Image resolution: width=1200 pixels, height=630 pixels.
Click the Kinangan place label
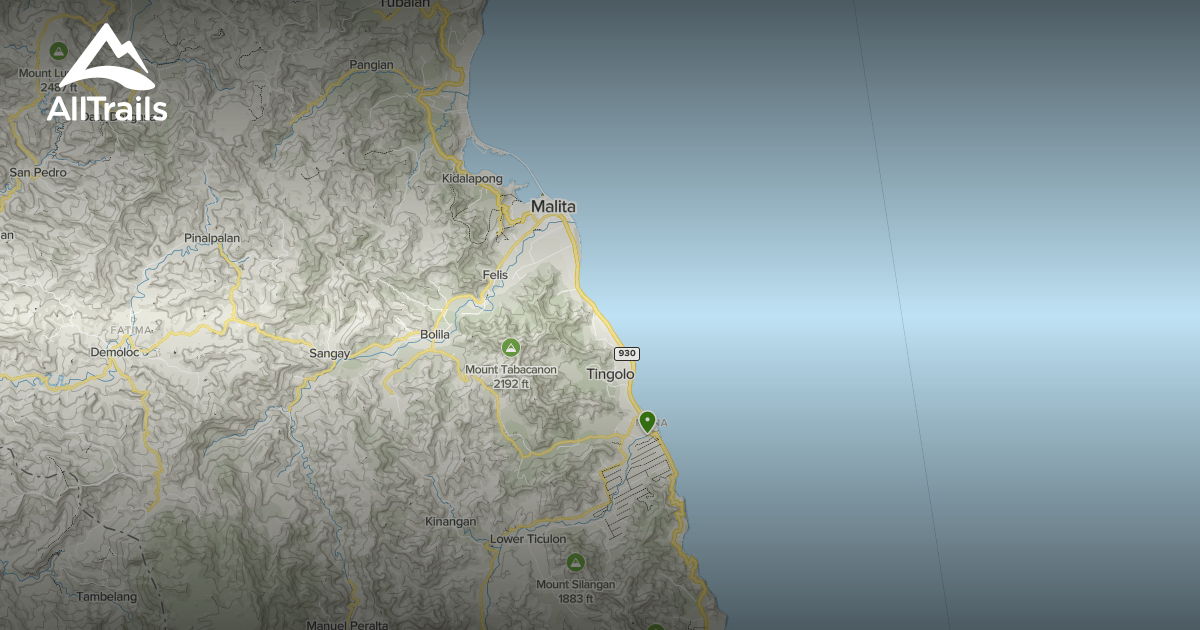coord(451,522)
